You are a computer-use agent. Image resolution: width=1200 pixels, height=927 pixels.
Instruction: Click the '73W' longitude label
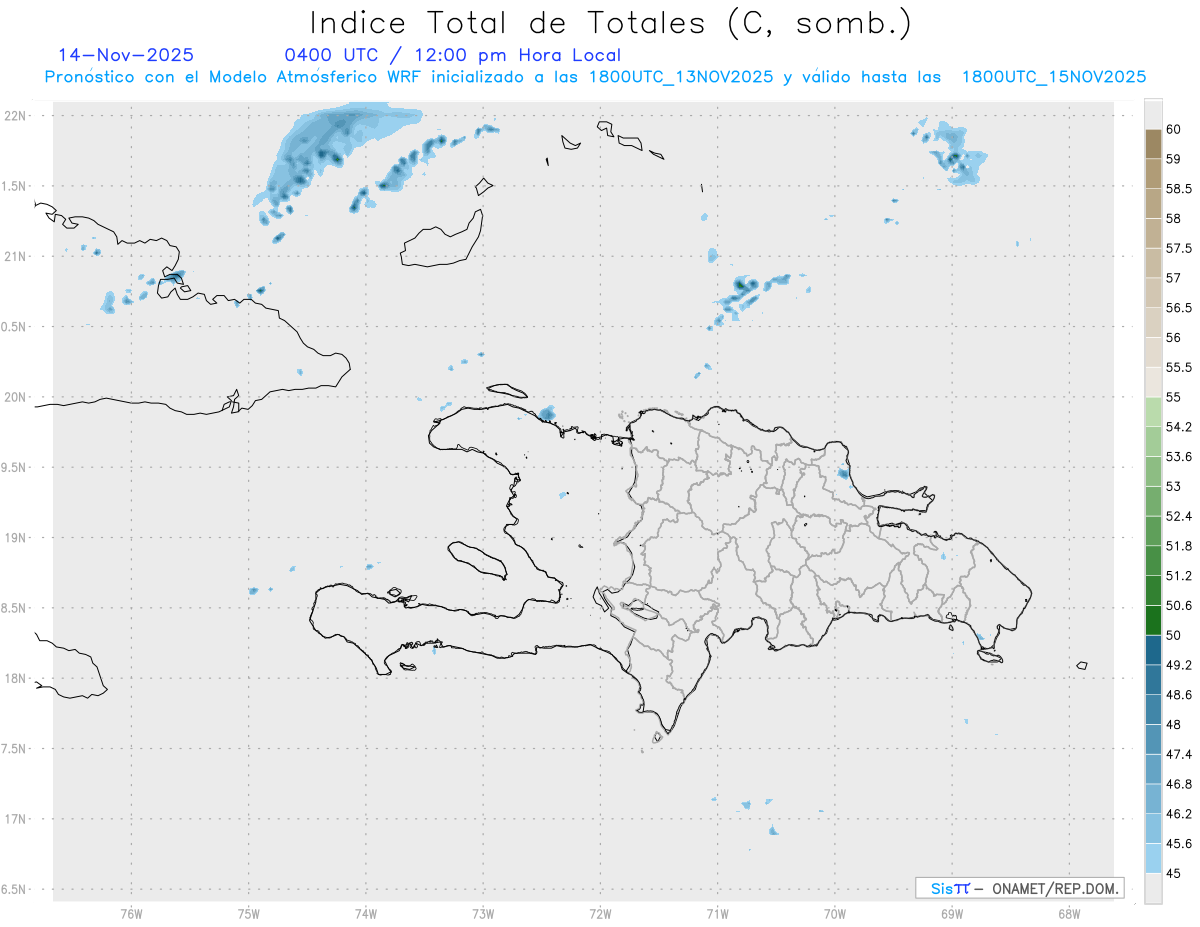(x=483, y=913)
